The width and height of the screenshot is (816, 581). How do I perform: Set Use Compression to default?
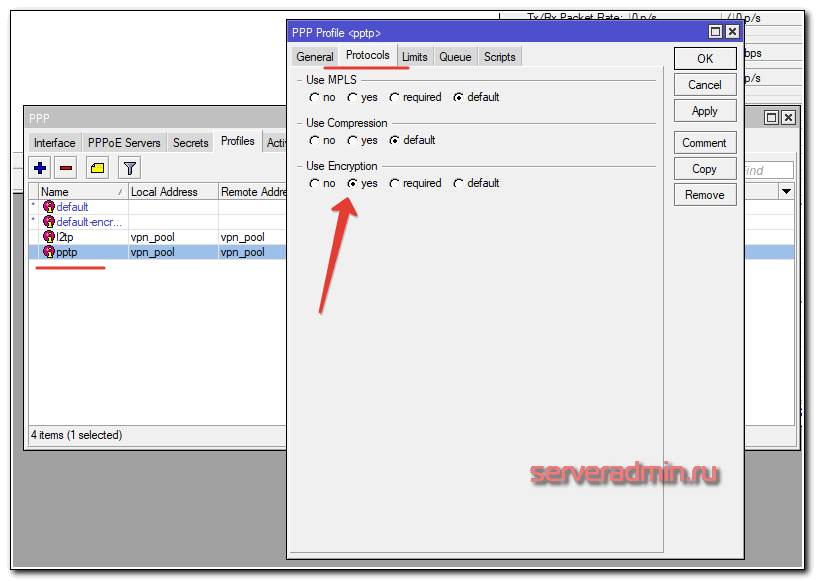pyautogui.click(x=394, y=141)
